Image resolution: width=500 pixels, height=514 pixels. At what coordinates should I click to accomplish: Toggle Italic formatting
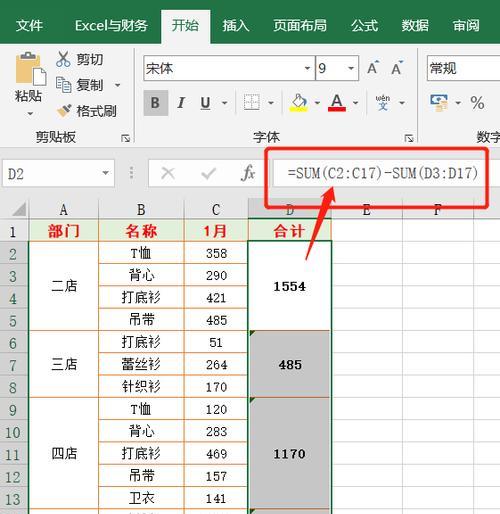click(x=181, y=103)
